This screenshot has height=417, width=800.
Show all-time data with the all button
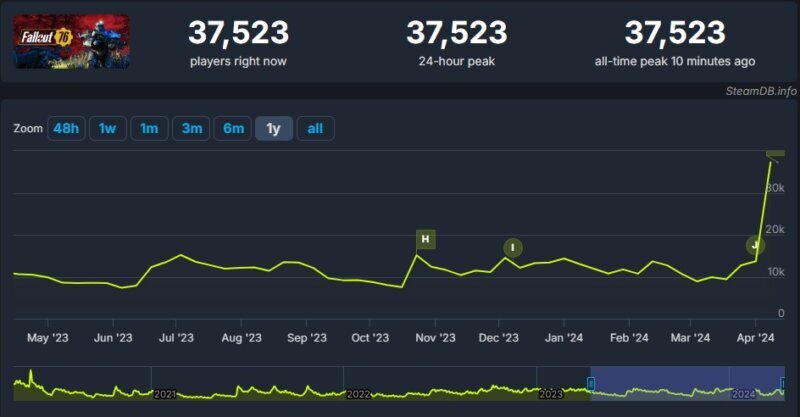click(315, 128)
